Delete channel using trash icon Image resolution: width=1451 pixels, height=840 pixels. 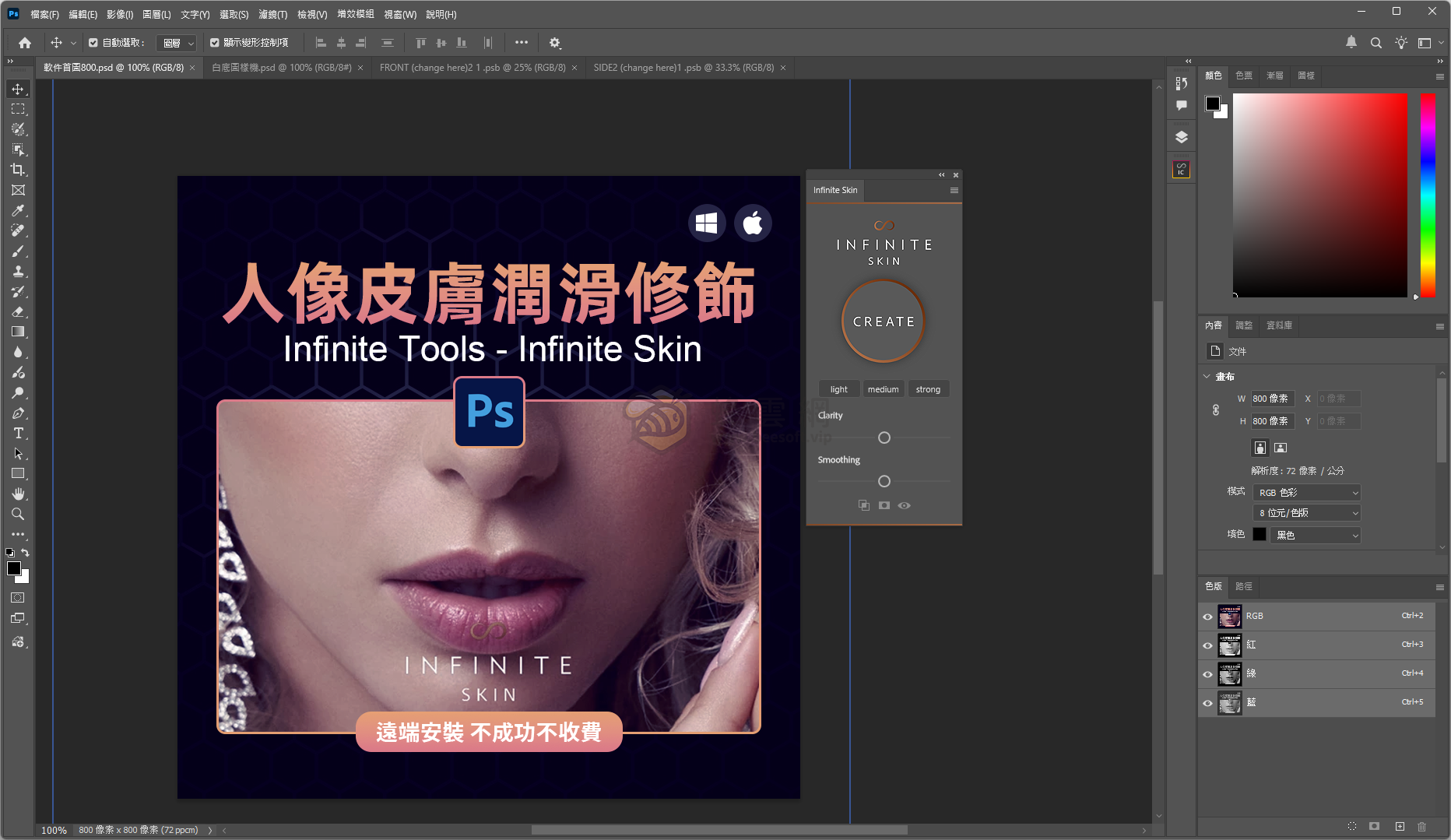point(1422,826)
